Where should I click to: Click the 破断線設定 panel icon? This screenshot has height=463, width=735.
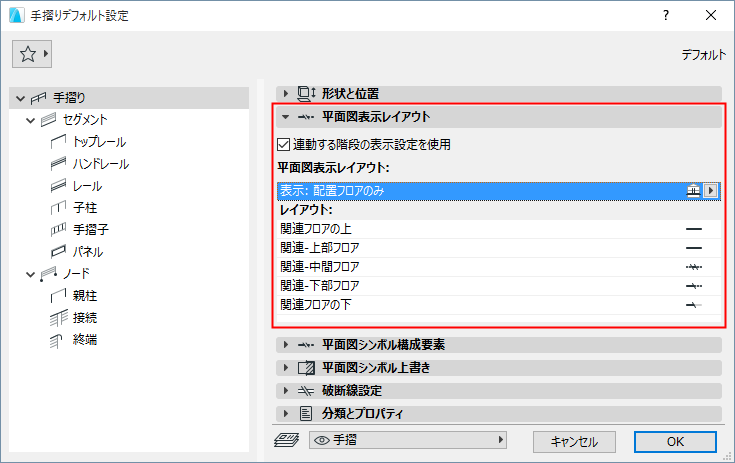tap(306, 391)
